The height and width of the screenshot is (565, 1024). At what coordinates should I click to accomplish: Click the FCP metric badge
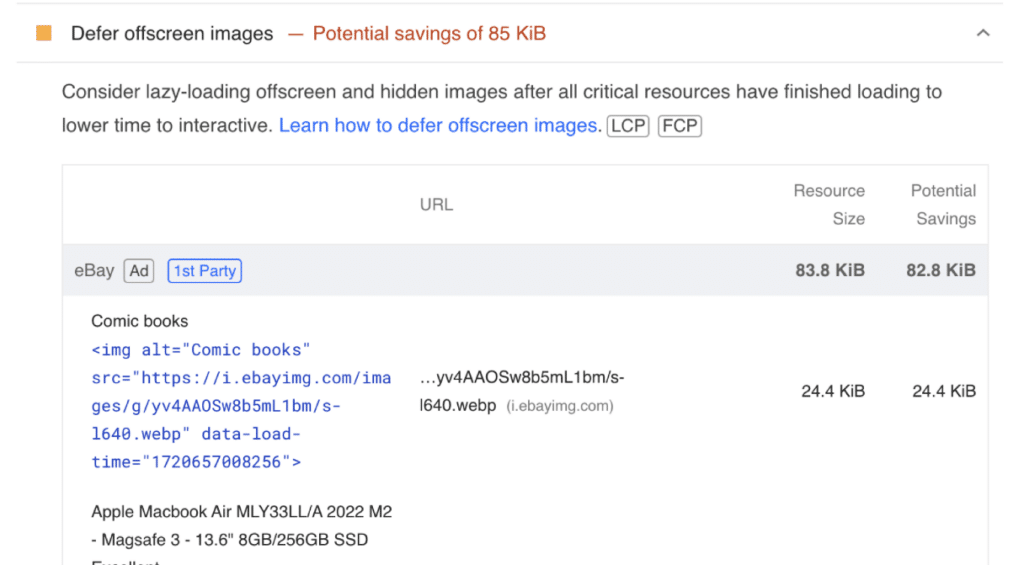tap(680, 125)
